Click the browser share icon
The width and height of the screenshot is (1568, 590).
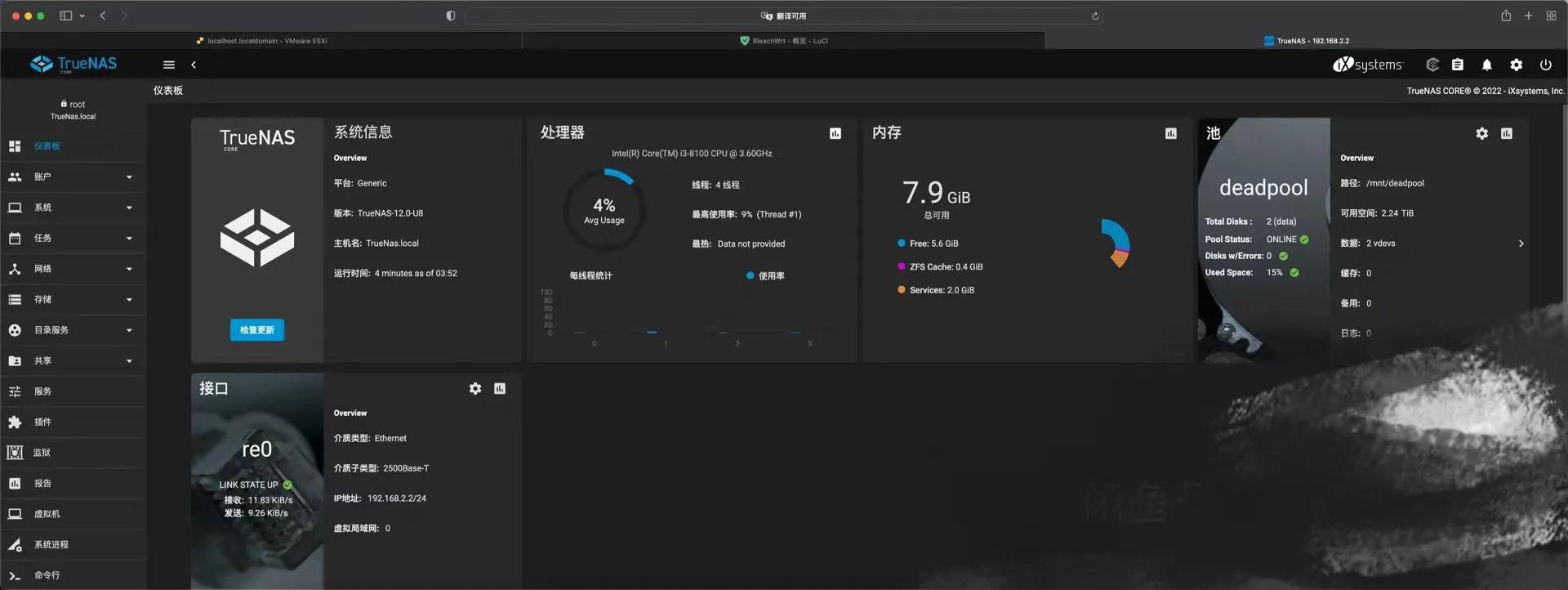[x=1505, y=16]
